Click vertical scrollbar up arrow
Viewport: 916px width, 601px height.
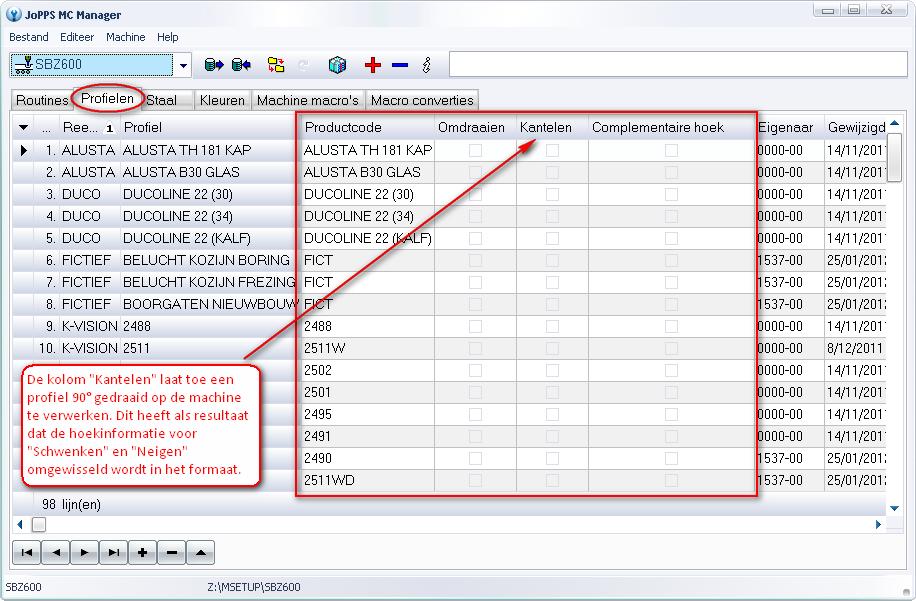click(x=894, y=123)
